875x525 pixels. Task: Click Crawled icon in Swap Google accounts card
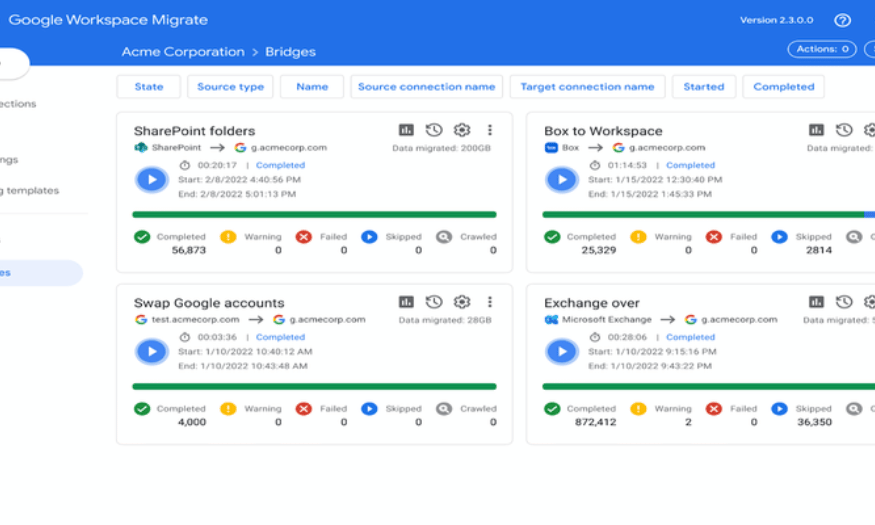click(x=444, y=409)
